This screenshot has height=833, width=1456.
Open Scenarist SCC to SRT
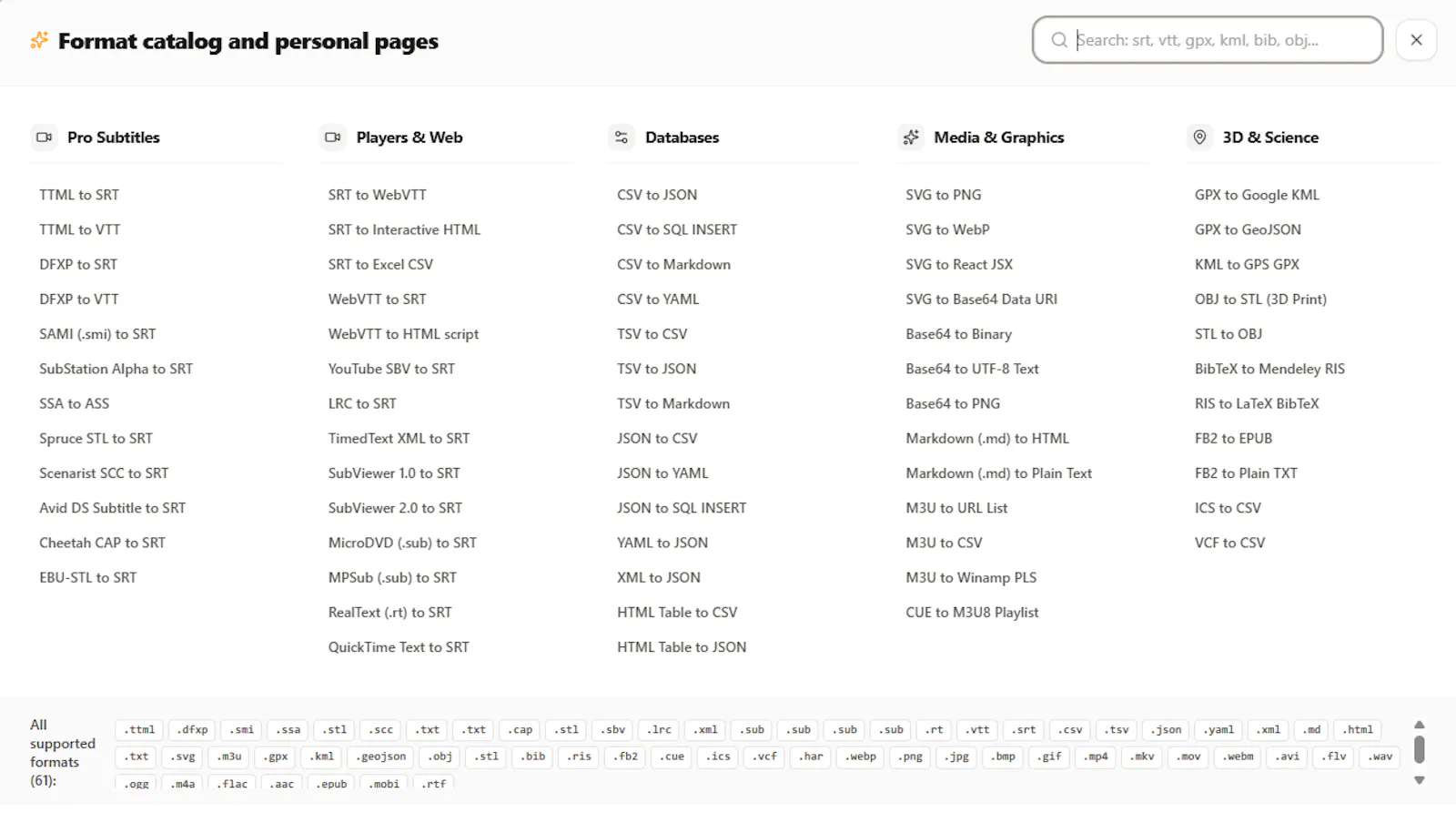104,473
